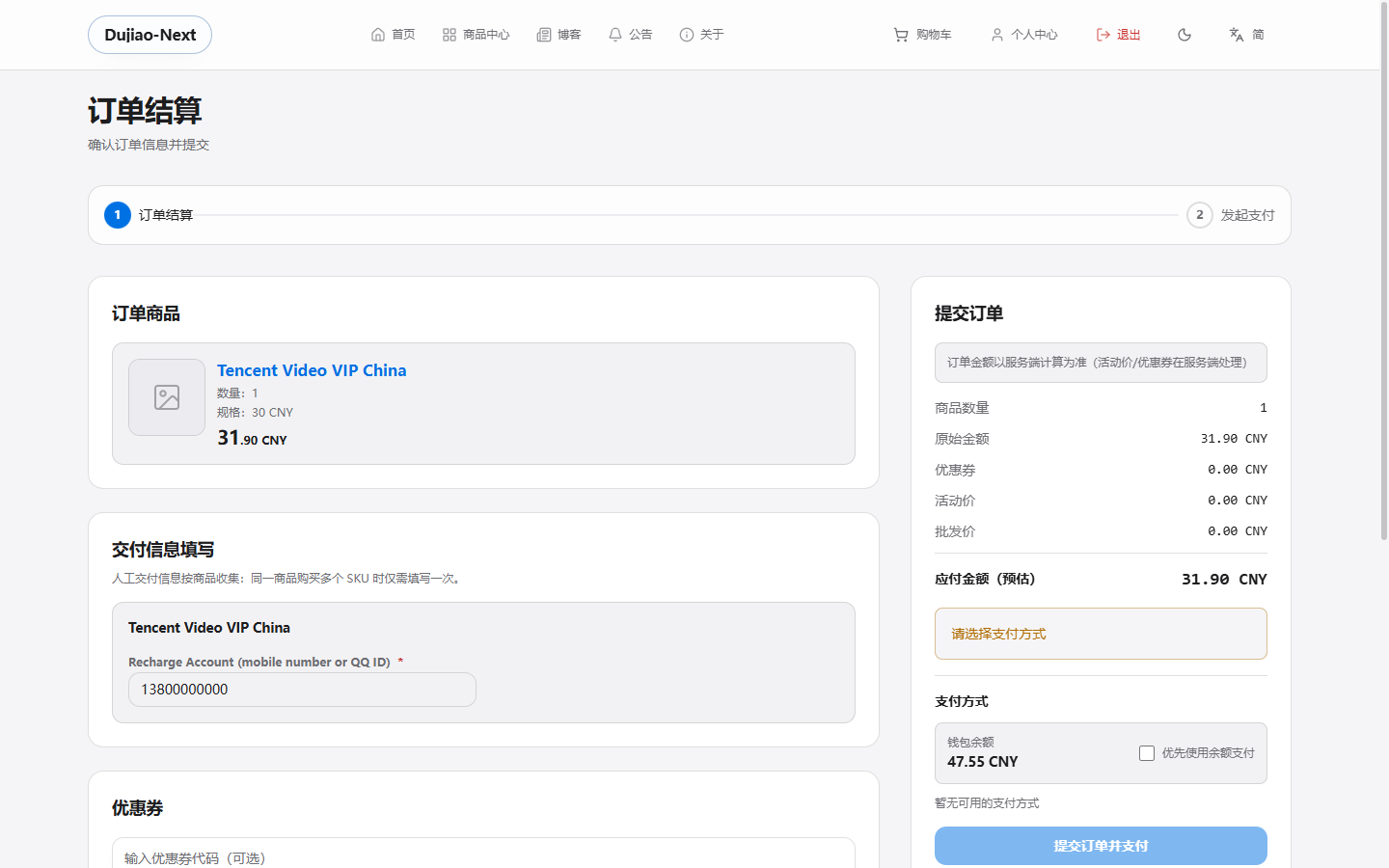The height and width of the screenshot is (868, 1389).
Task: Open 公告 announcements page
Action: tap(640, 35)
